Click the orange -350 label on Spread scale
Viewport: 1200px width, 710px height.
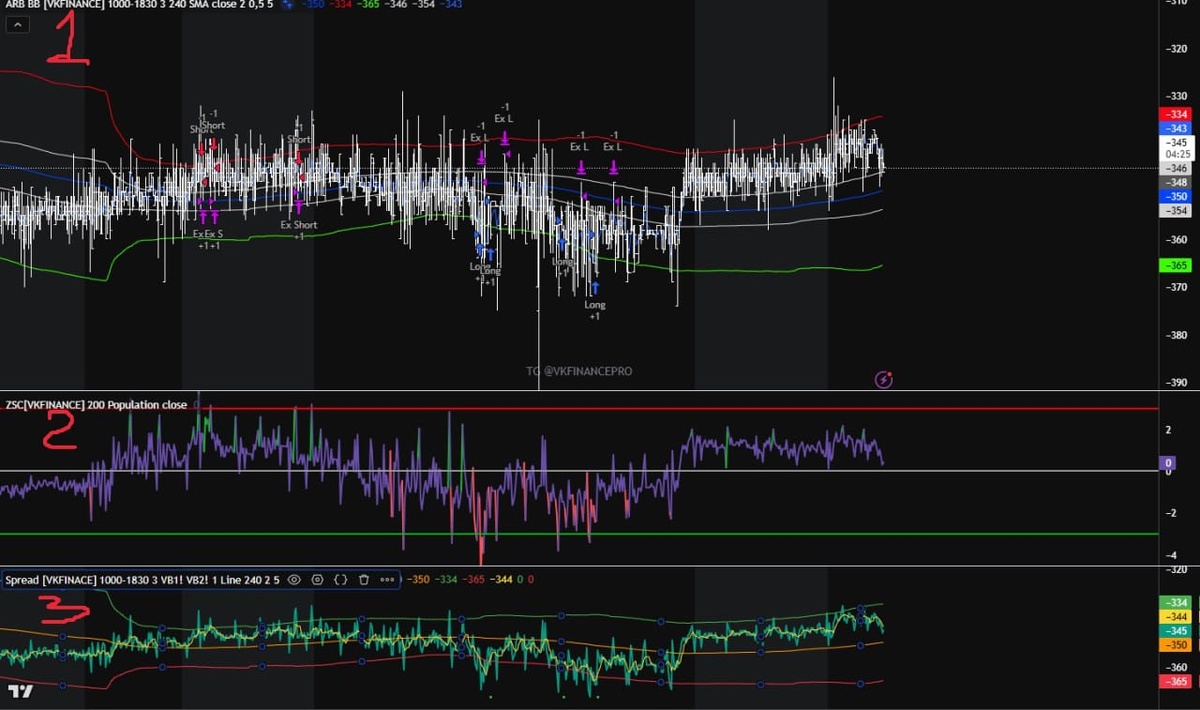click(1175, 645)
